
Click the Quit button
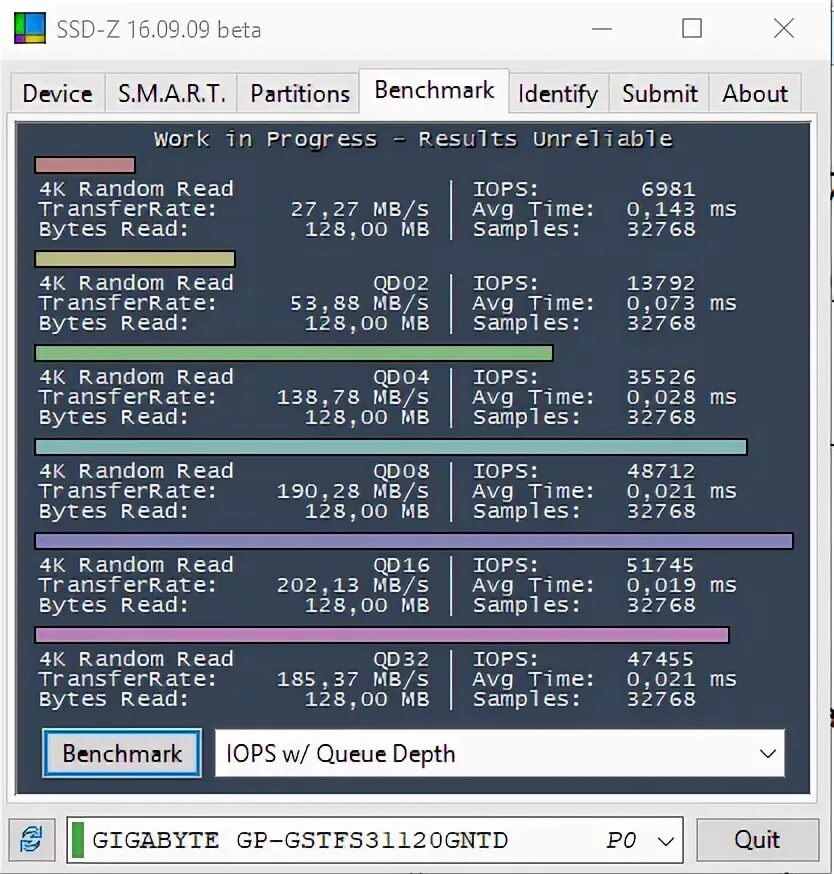click(x=757, y=839)
